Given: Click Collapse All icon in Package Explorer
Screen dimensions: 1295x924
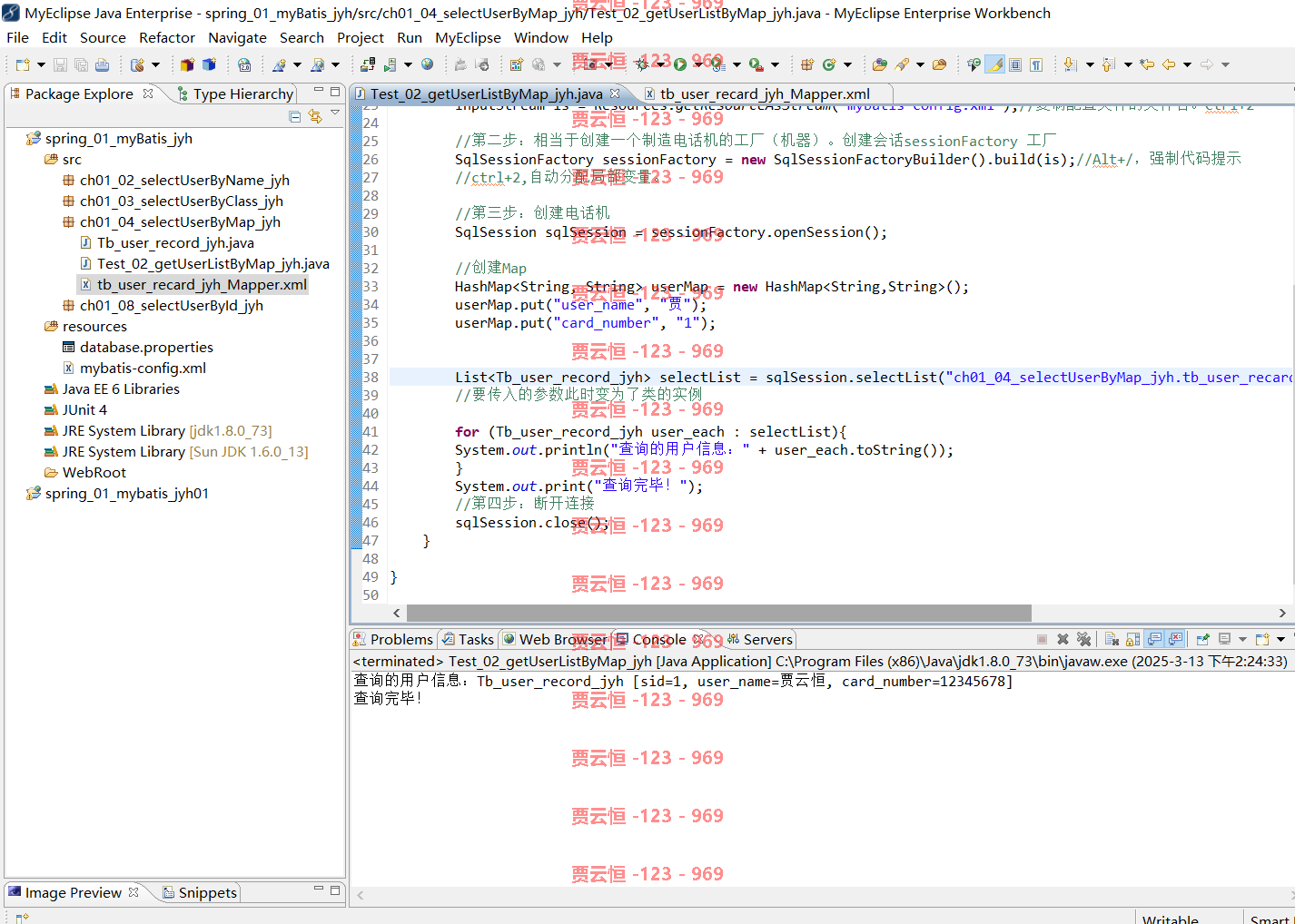Looking at the screenshot, I should 294,116.
